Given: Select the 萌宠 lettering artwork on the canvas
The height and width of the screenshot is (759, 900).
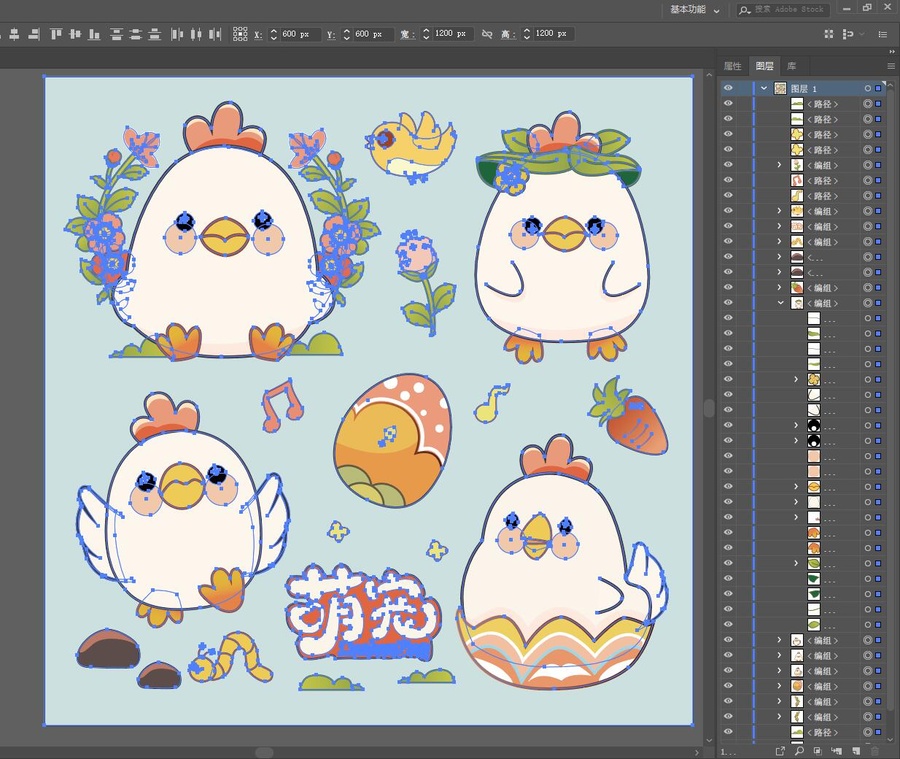Looking at the screenshot, I should point(363,613).
